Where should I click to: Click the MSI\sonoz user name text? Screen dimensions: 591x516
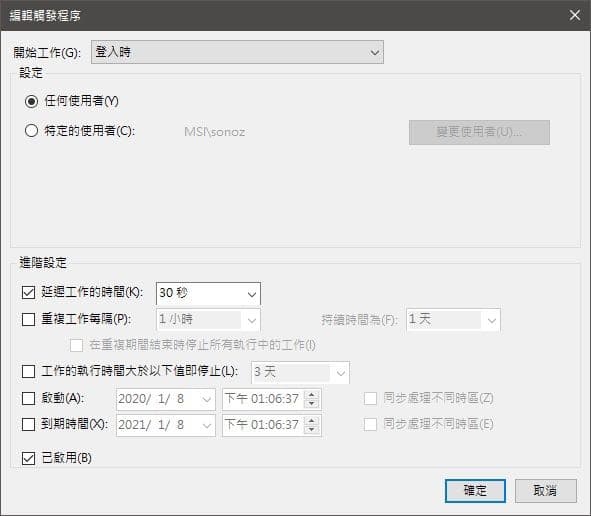tap(214, 132)
